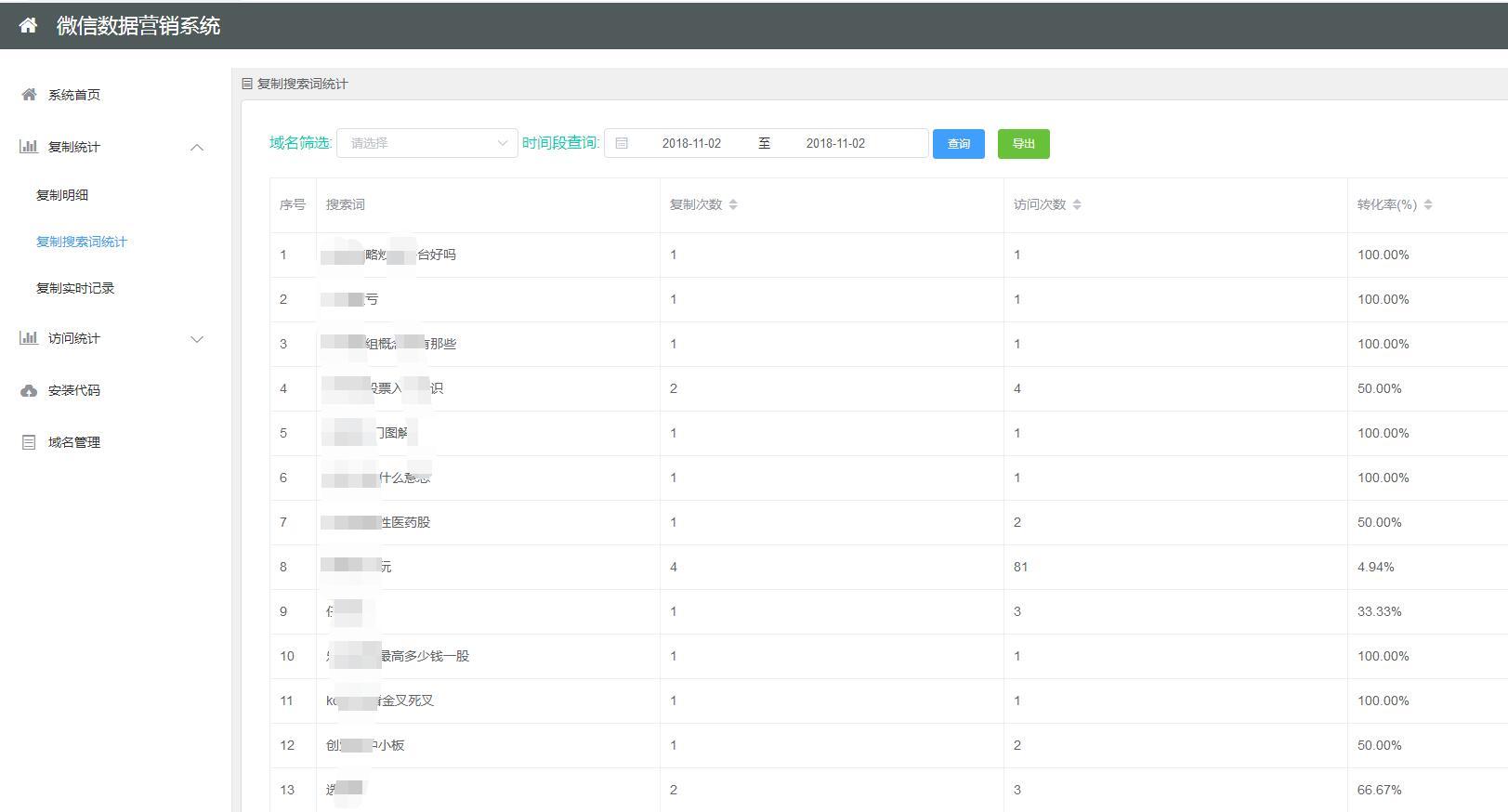Click the 系统首页 house icon in sidebar
The image size is (1508, 812).
point(29,95)
